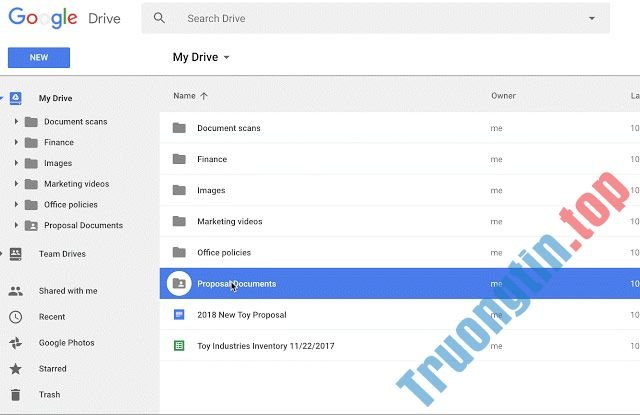The image size is (640, 415).
Task: Click the Owner column header
Action: click(x=503, y=96)
